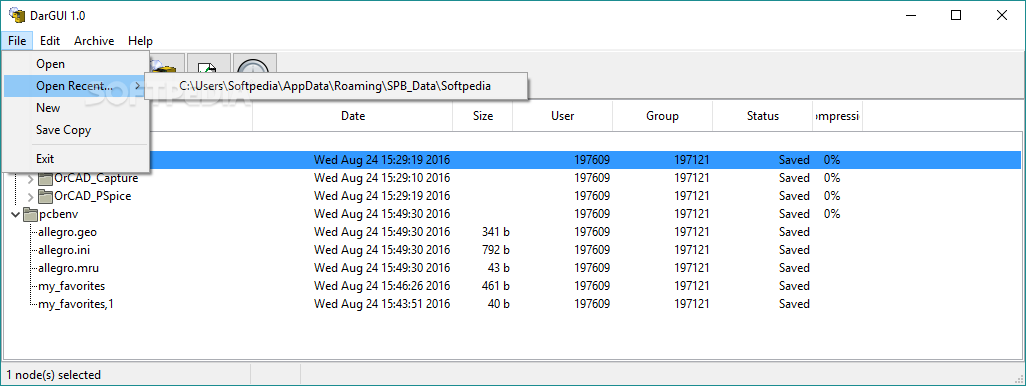Expand the OrCAD_PSpice tree node
This screenshot has width=1026, height=386.
[x=30, y=196]
